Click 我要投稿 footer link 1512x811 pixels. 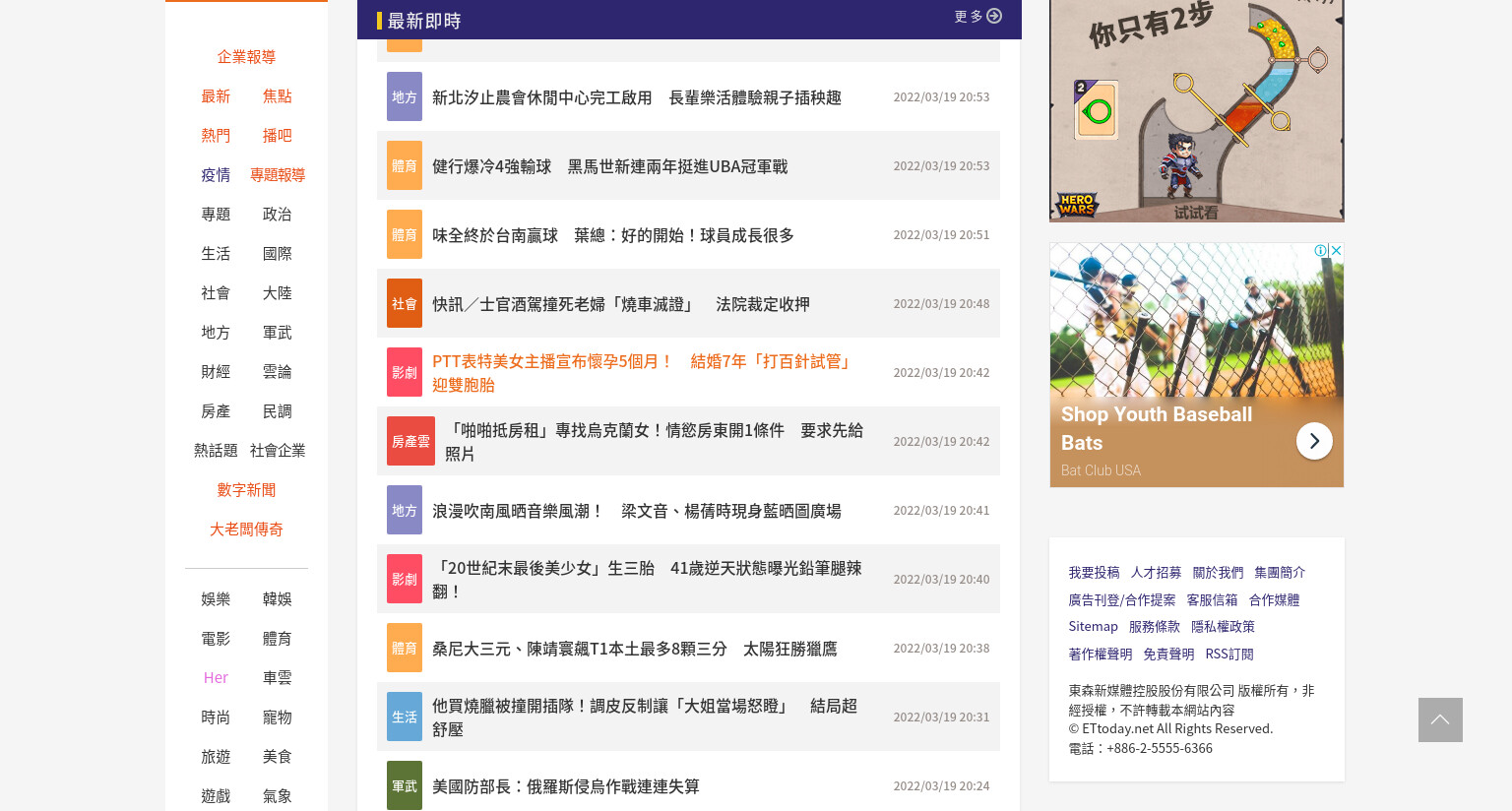[1094, 573]
